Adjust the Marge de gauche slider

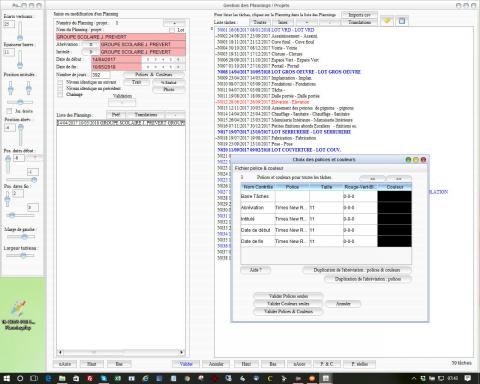(20, 237)
